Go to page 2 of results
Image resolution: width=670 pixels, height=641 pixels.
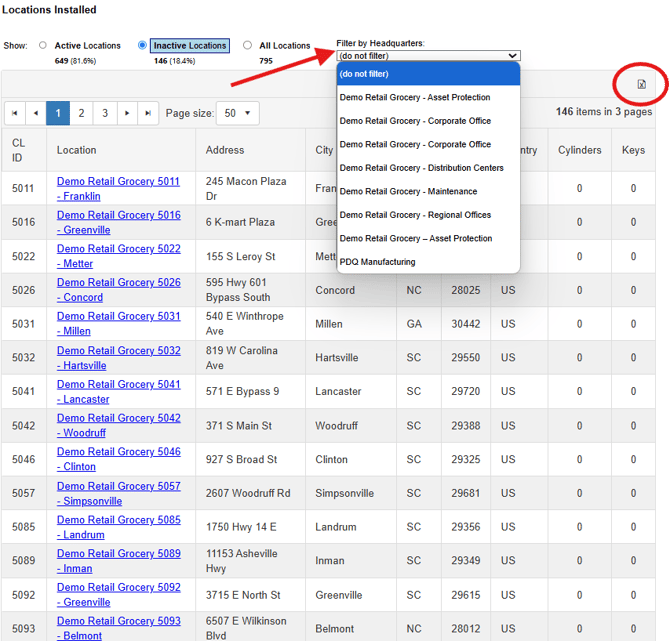[81, 113]
